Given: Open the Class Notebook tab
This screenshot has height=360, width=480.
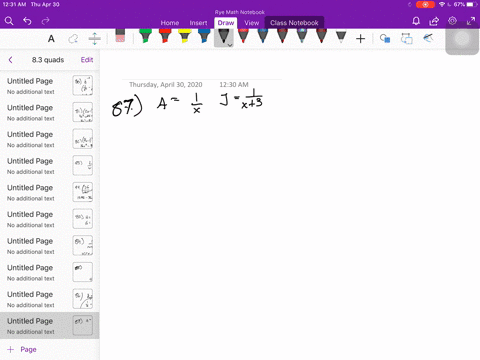Looking at the screenshot, I should pyautogui.click(x=294, y=23).
